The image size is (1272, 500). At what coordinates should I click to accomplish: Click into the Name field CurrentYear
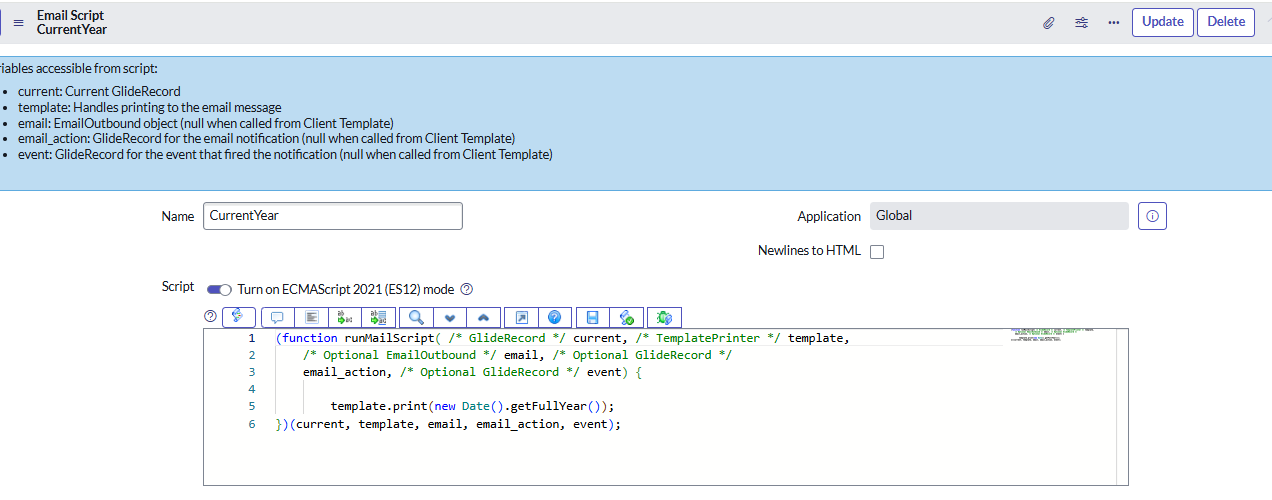333,216
